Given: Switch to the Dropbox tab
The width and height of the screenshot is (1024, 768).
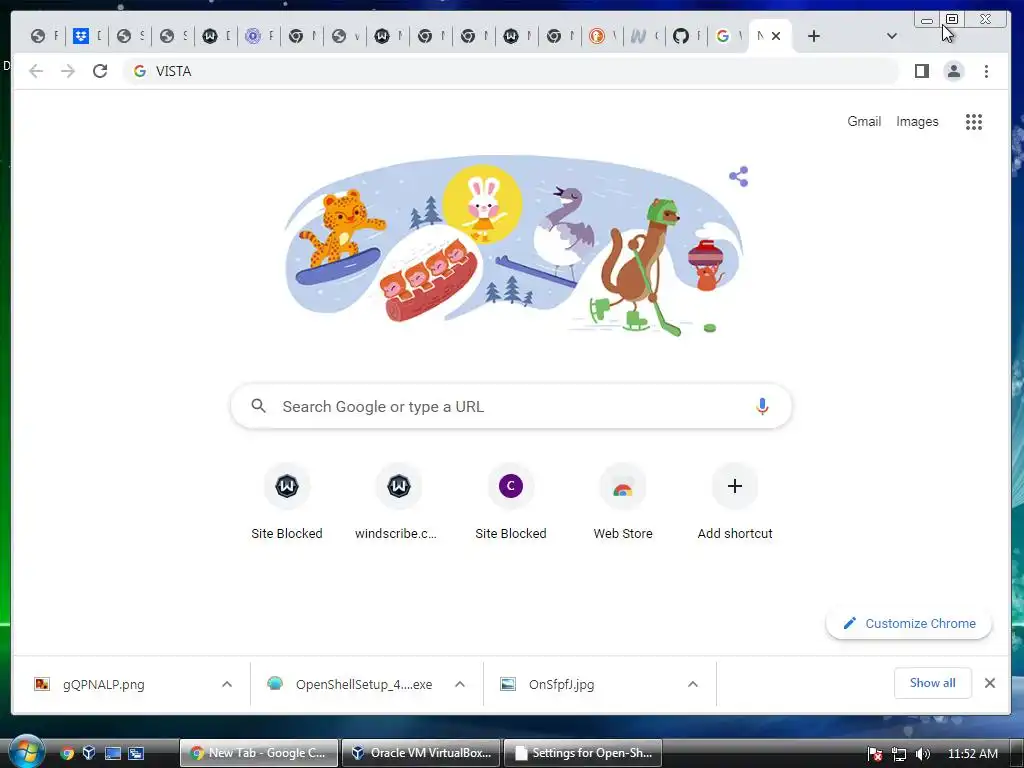Looking at the screenshot, I should click(87, 36).
